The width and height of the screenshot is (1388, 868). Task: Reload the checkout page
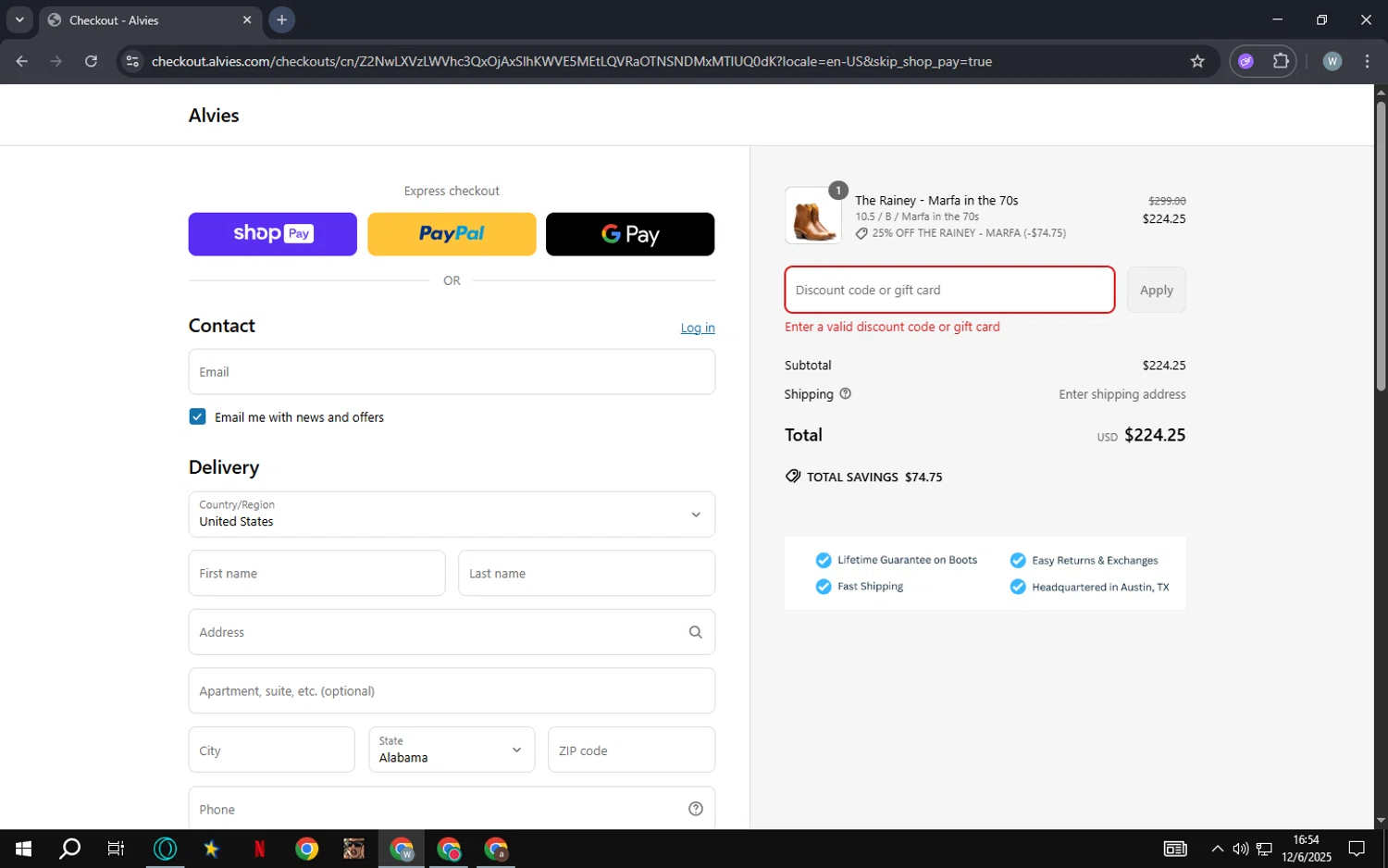click(x=91, y=61)
